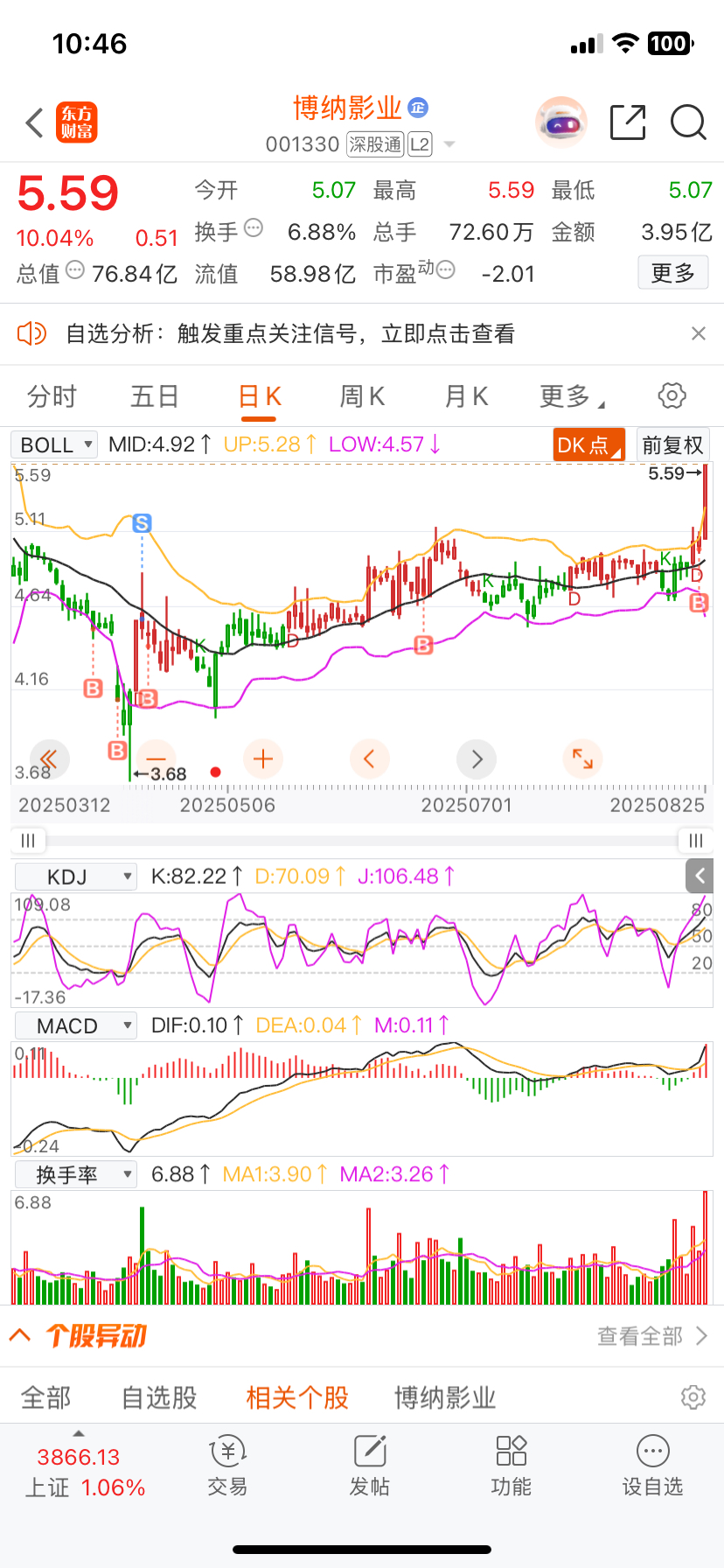This screenshot has height=1568, width=724.
Task: Open the KDJ indicator dropdown
Action: [x=75, y=877]
